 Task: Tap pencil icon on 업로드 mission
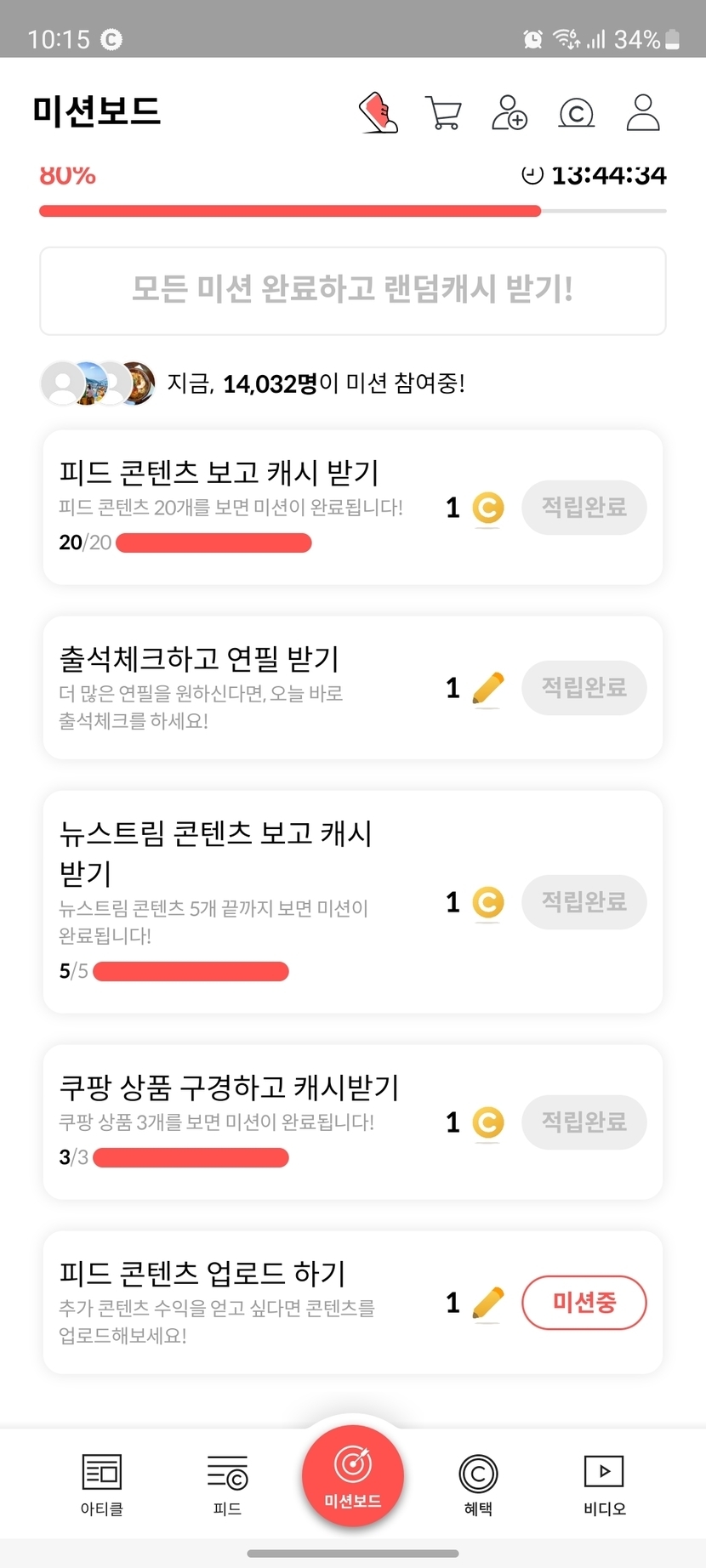pyautogui.click(x=487, y=1303)
